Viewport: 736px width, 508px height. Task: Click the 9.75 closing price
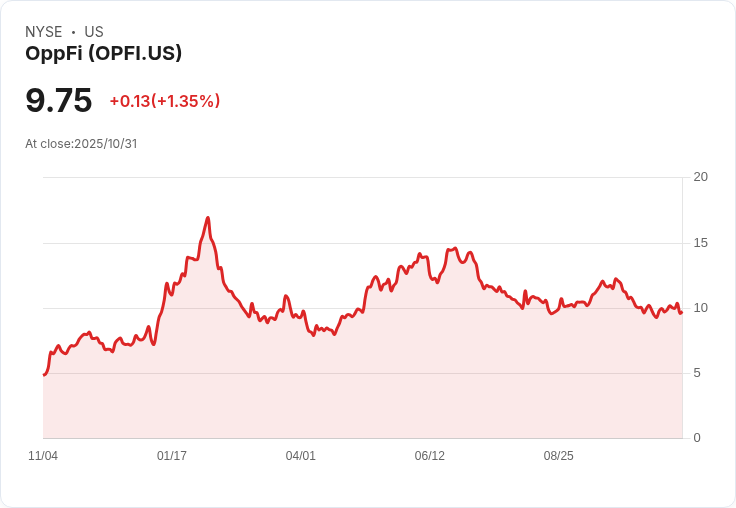click(58, 100)
